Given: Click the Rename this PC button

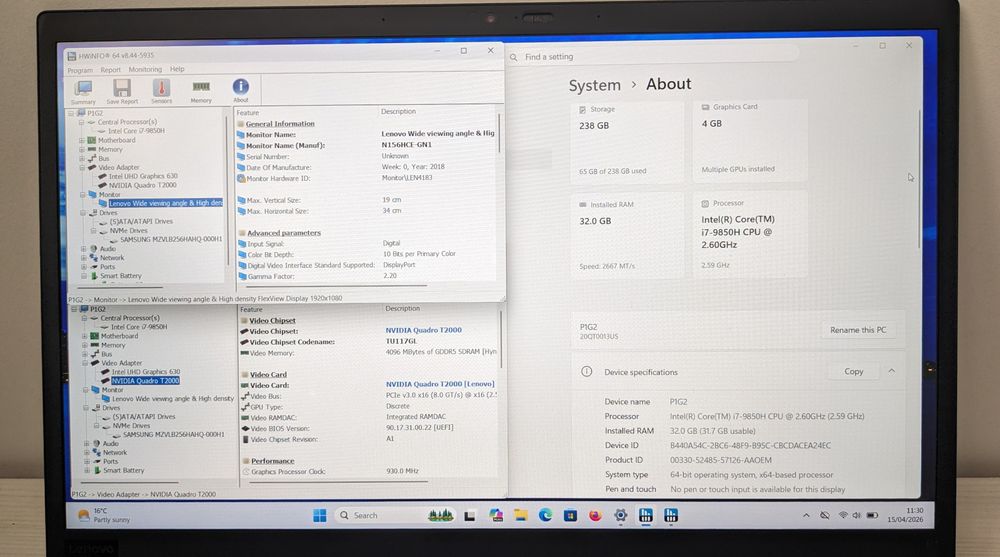Looking at the screenshot, I should pyautogui.click(x=858, y=330).
